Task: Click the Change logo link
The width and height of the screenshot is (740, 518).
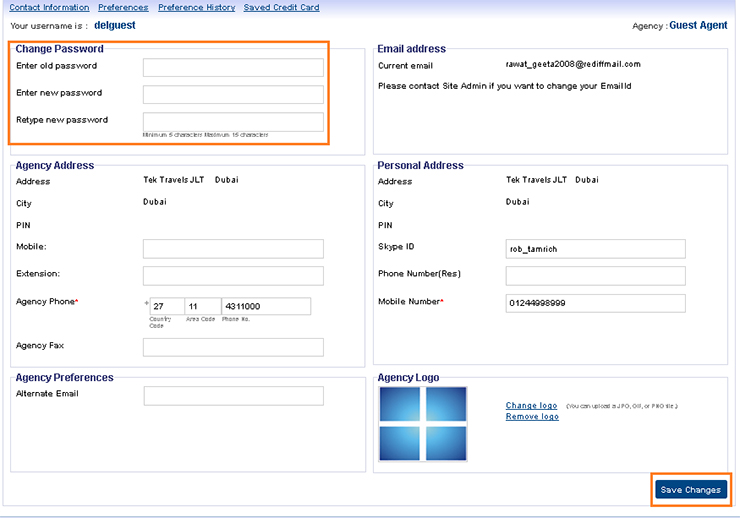Action: [x=531, y=405]
